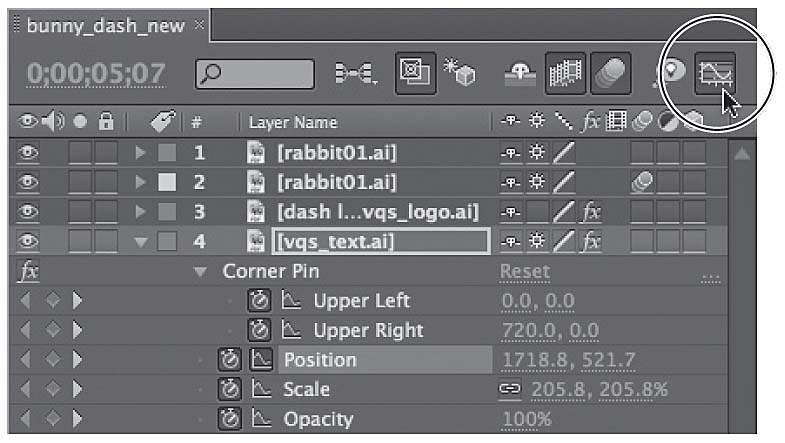
Task: Open the Composition Mini-Flowchart icon
Action: click(355, 74)
